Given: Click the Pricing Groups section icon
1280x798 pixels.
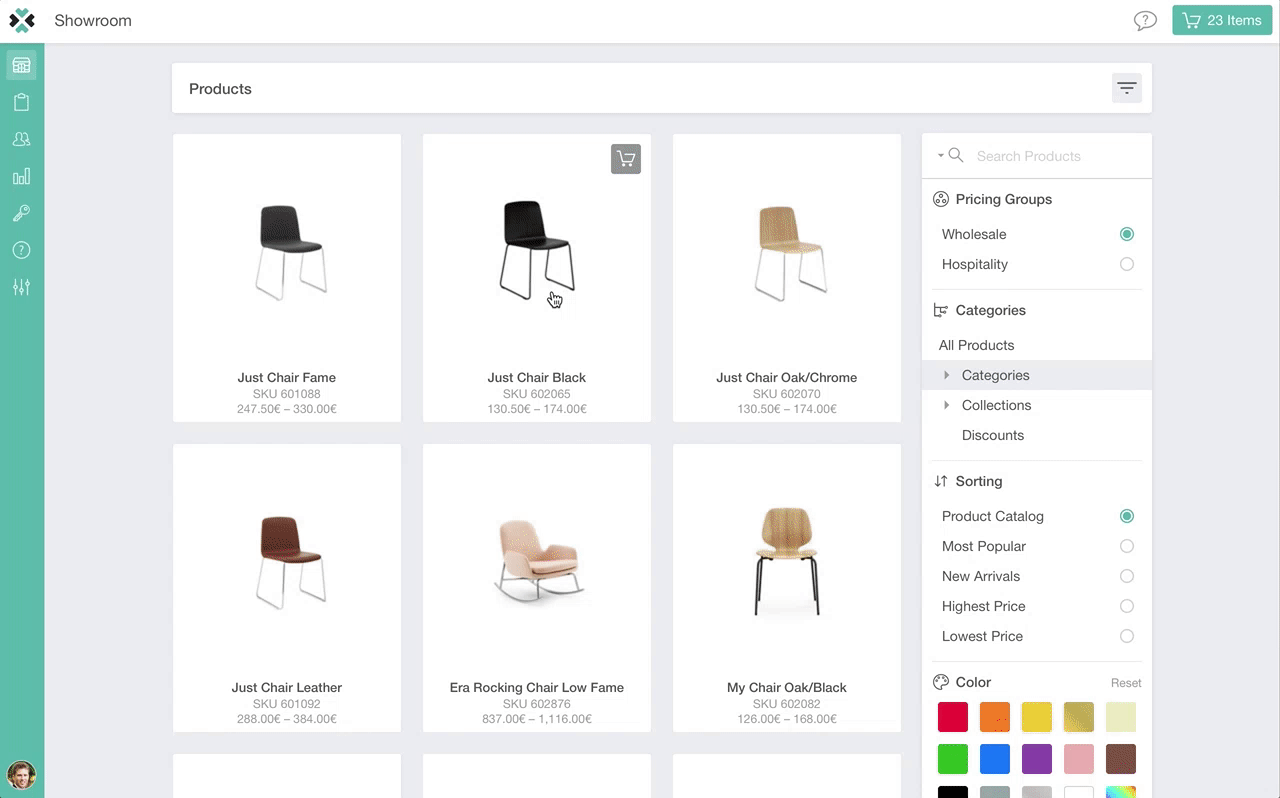Looking at the screenshot, I should (x=940, y=199).
